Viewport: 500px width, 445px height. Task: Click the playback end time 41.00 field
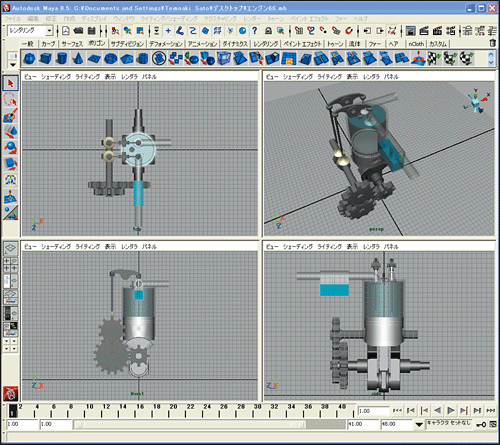[362, 424]
